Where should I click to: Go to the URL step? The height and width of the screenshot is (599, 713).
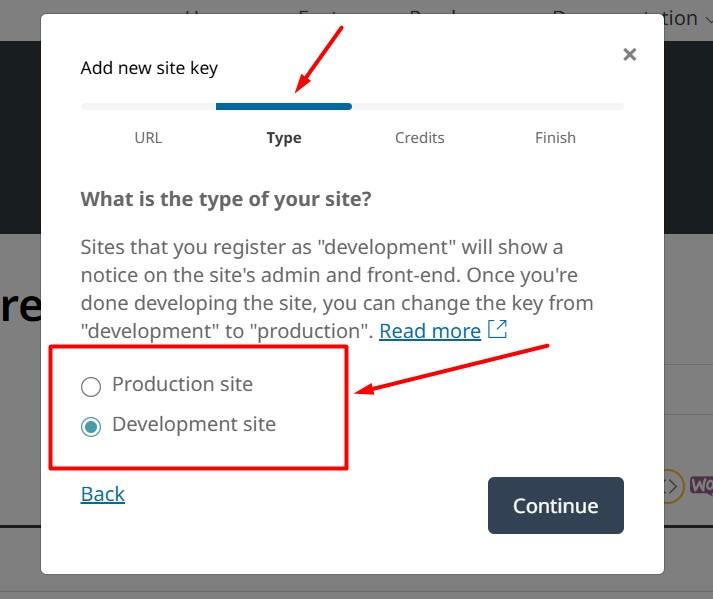click(x=148, y=138)
